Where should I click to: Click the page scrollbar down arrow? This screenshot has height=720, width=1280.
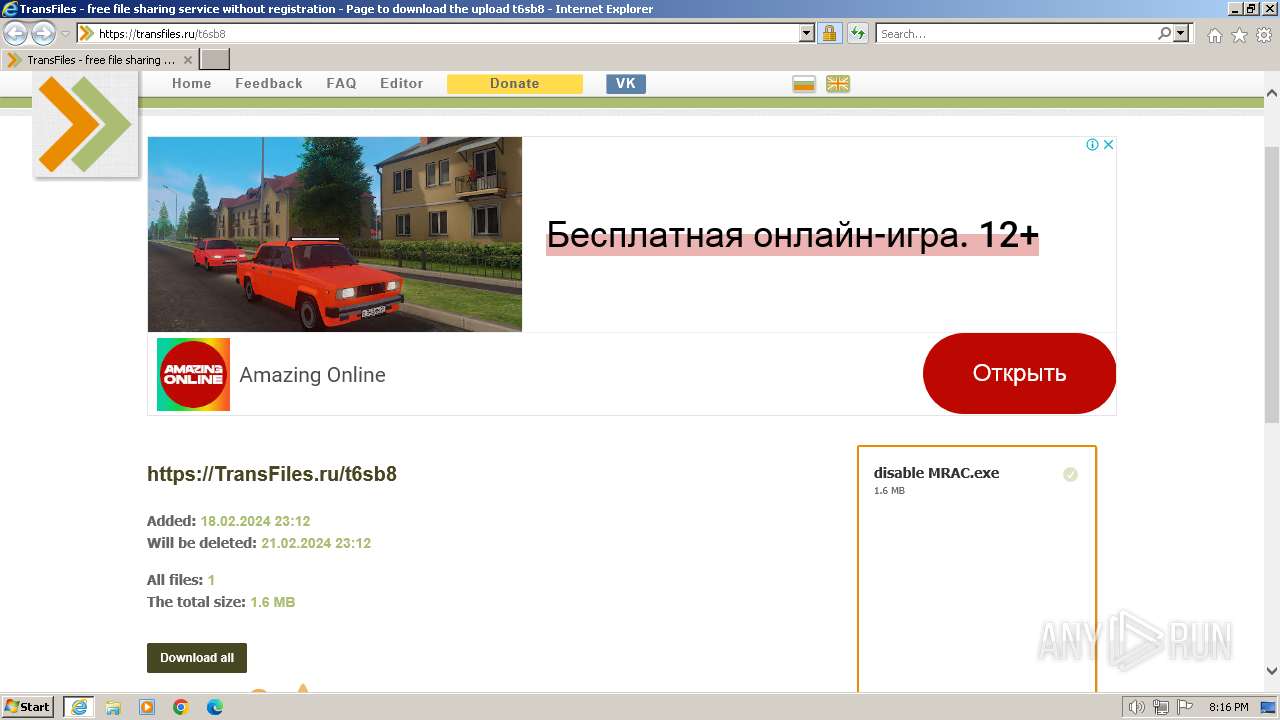tap(1272, 671)
